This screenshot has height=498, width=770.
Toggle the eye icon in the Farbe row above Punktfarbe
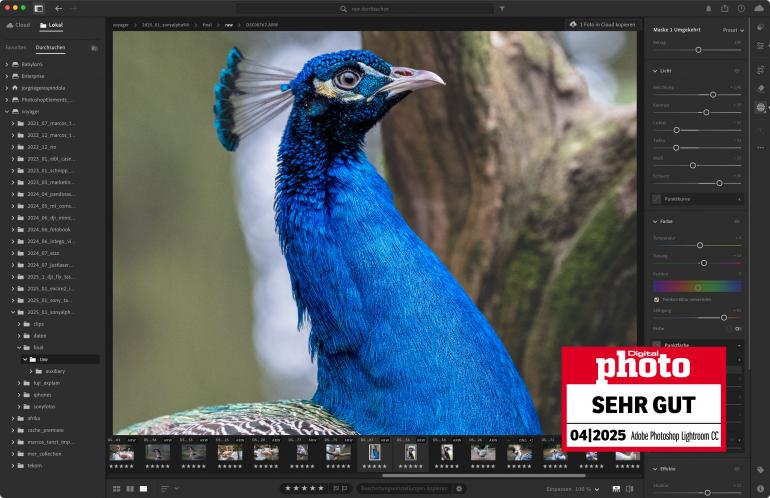click(738, 329)
